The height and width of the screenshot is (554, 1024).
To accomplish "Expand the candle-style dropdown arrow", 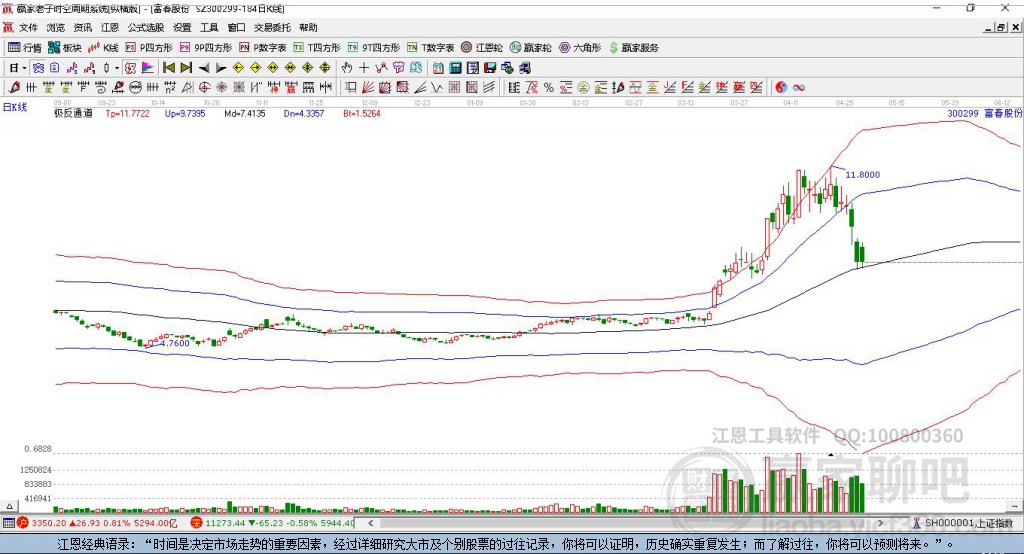I will point(117,67).
